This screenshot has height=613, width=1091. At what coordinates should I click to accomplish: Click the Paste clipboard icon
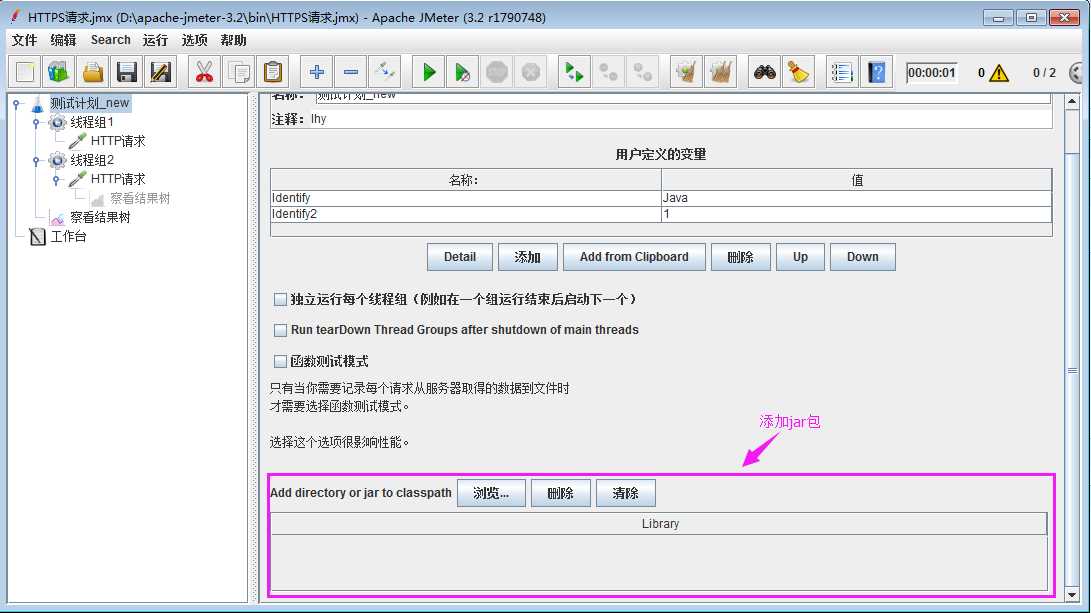pyautogui.click(x=273, y=72)
